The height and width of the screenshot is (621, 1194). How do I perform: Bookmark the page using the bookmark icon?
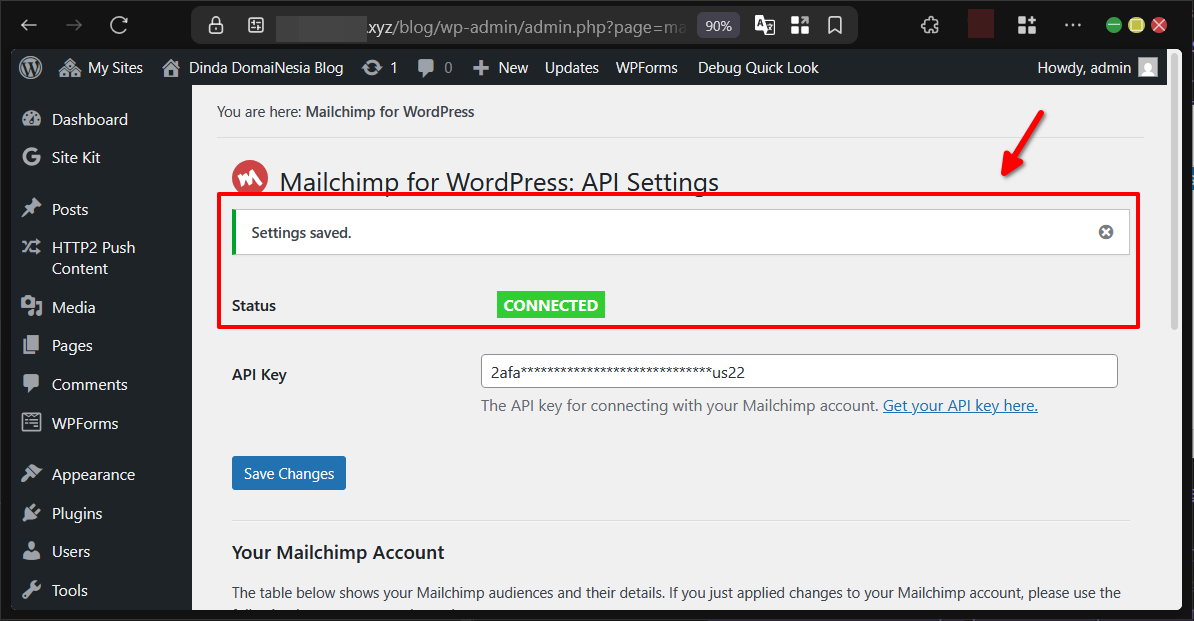coord(835,24)
